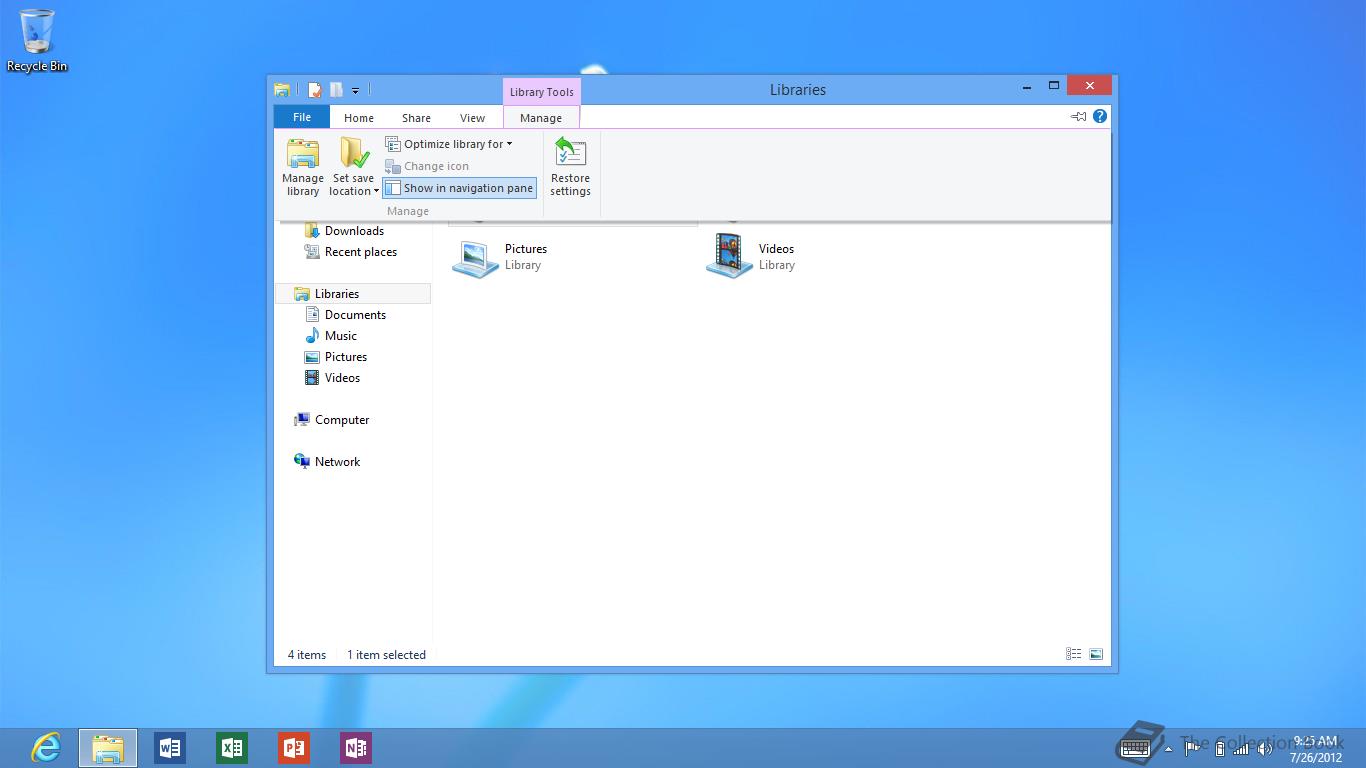Click Restore settings icon
The image size is (1366, 768).
coord(570,152)
